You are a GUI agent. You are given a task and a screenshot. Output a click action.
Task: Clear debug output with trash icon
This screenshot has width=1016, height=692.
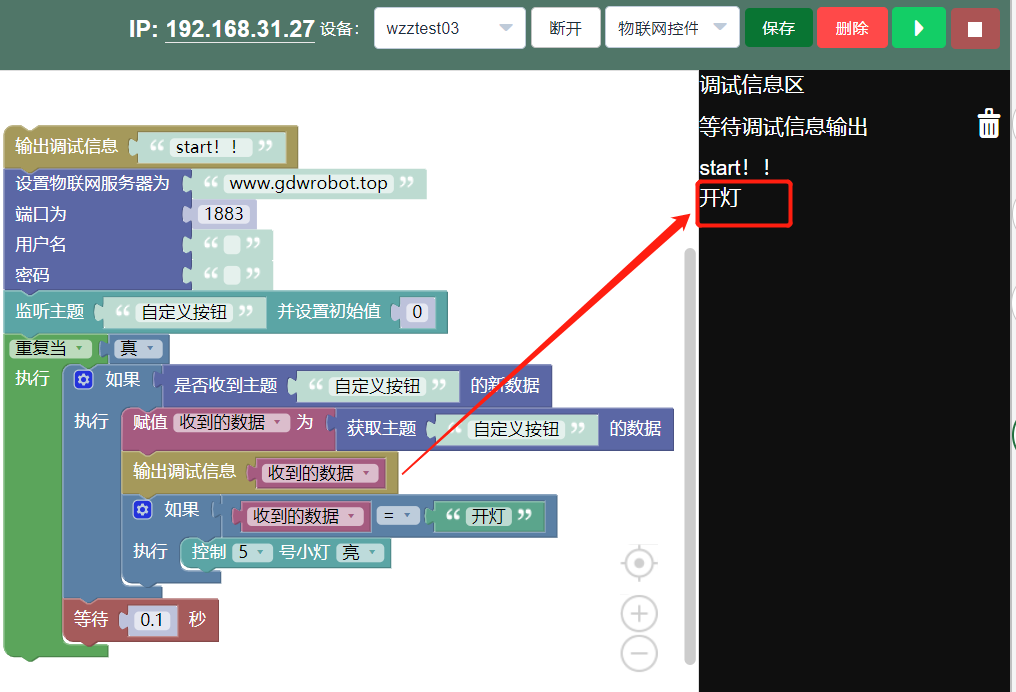tap(988, 123)
